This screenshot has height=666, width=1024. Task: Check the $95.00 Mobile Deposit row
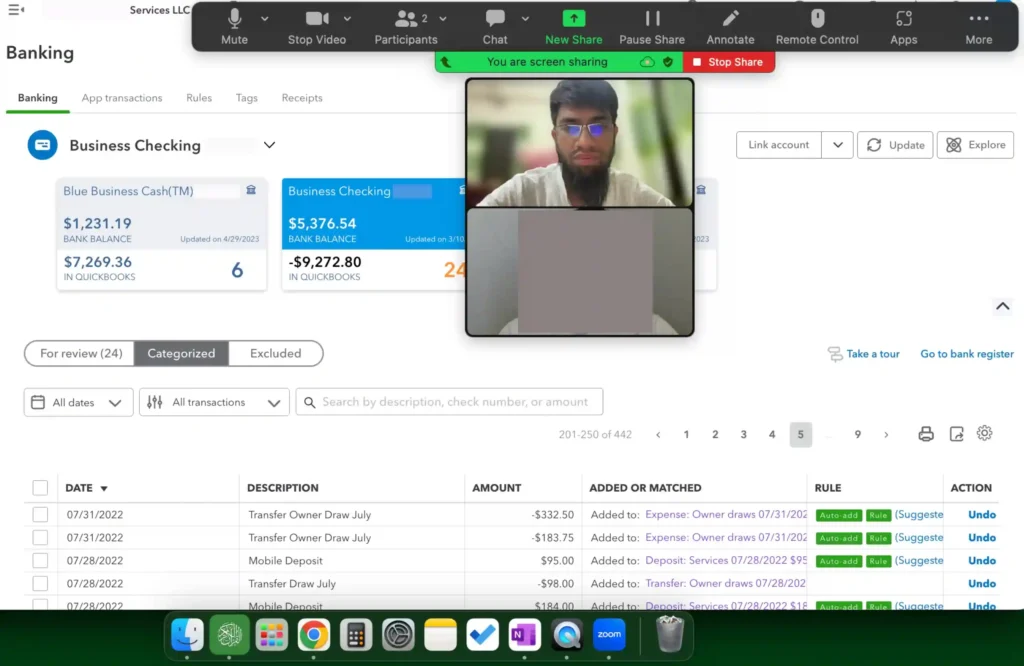[40, 560]
